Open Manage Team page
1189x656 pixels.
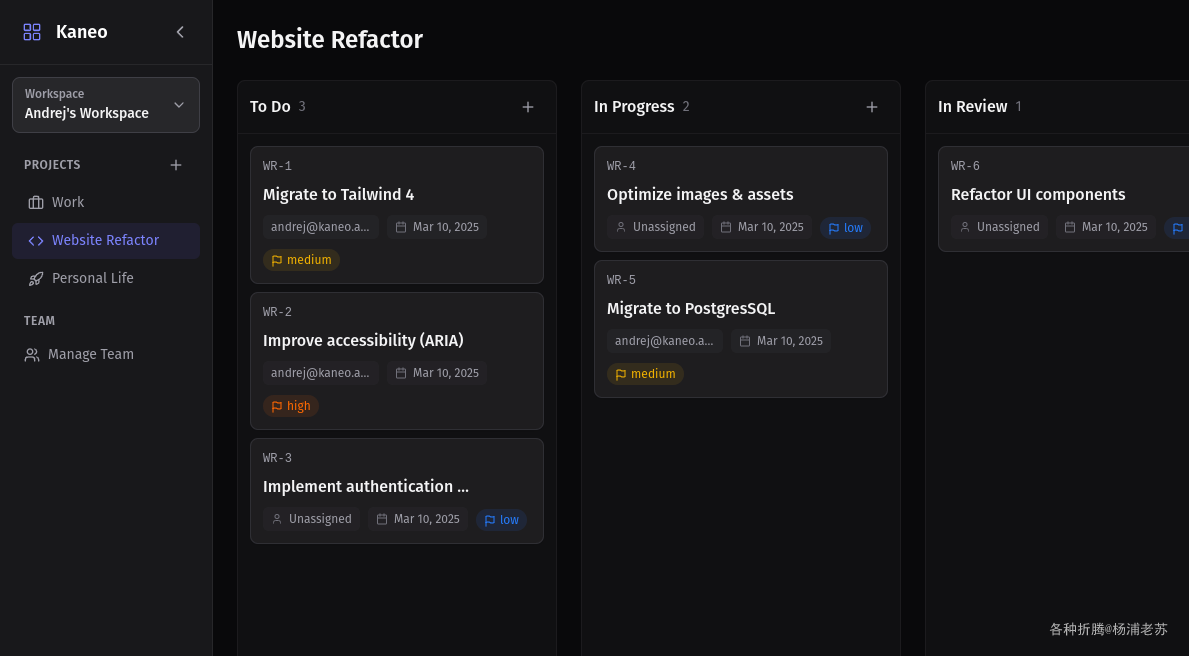pyautogui.click(x=90, y=354)
